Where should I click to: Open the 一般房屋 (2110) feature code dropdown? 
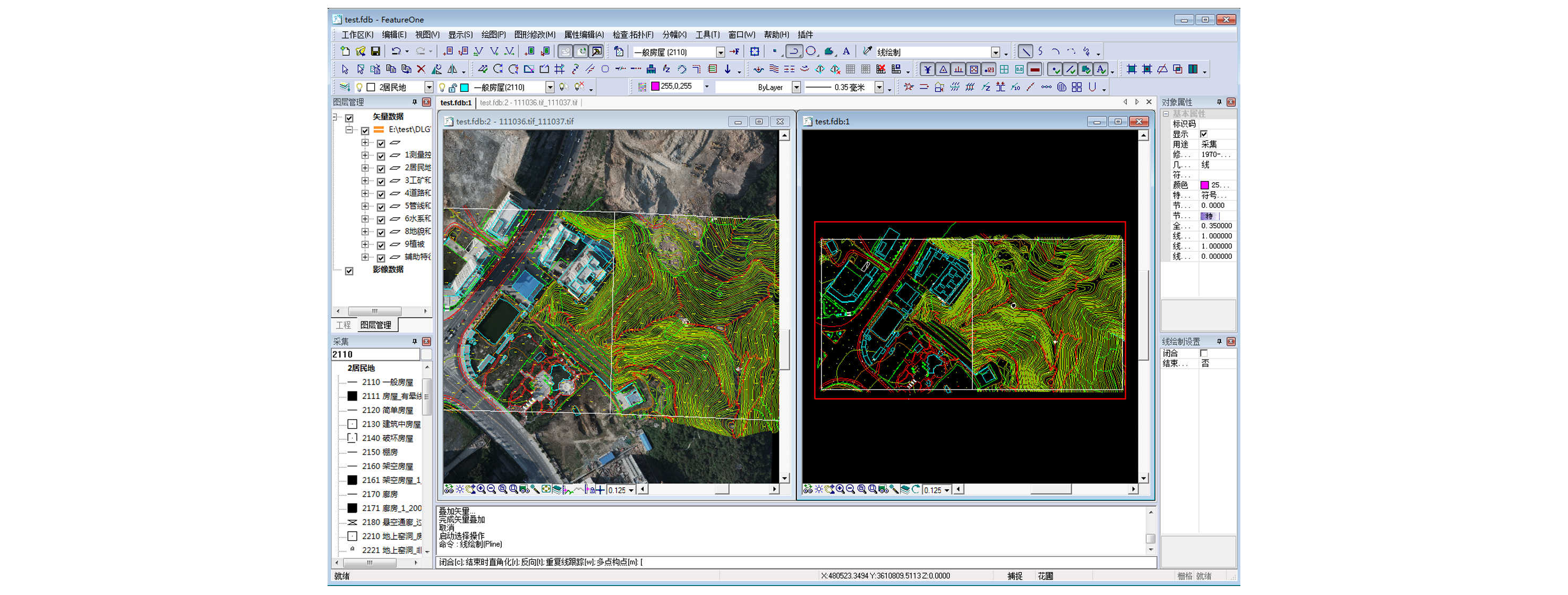click(721, 53)
